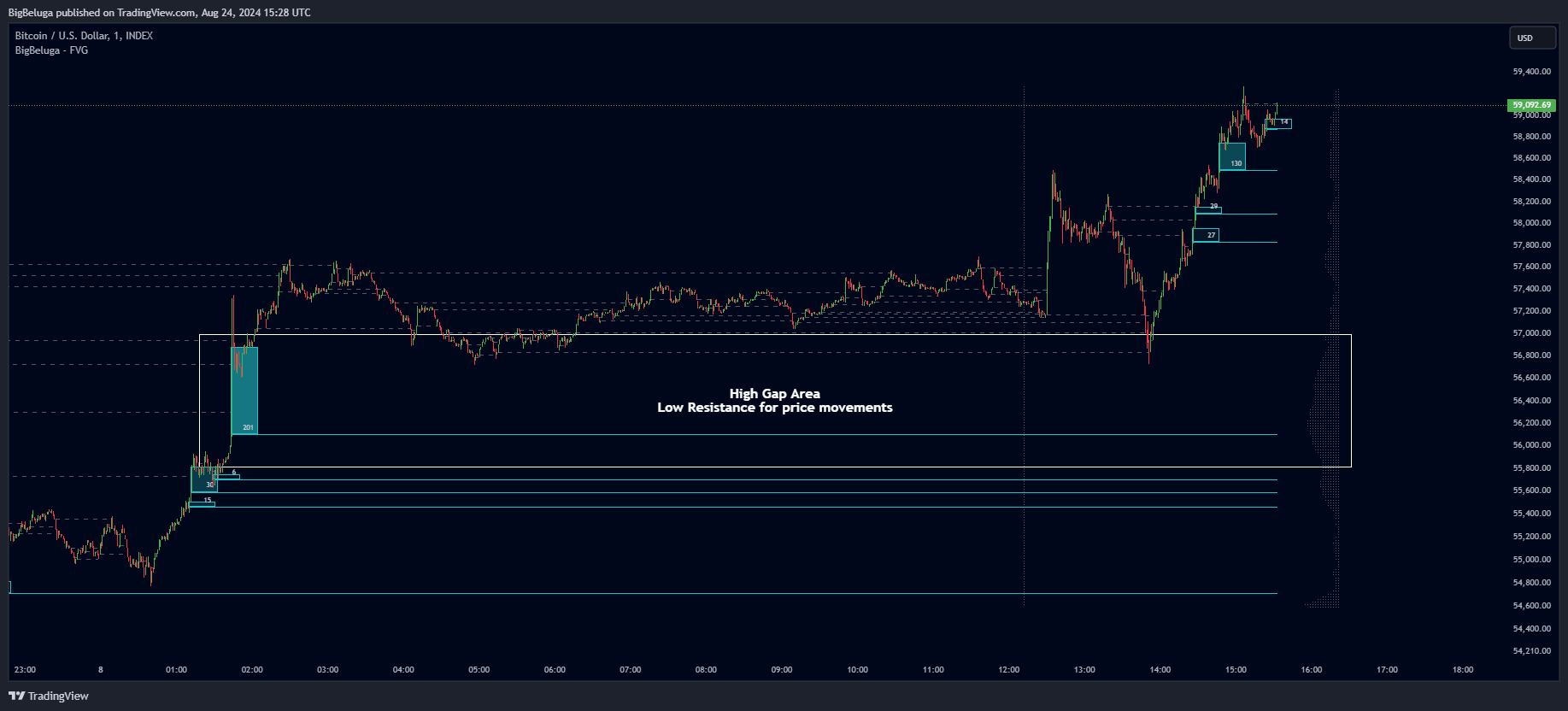The image size is (1568, 711).
Task: Click the 02:00 time axis label
Action: coord(252,670)
